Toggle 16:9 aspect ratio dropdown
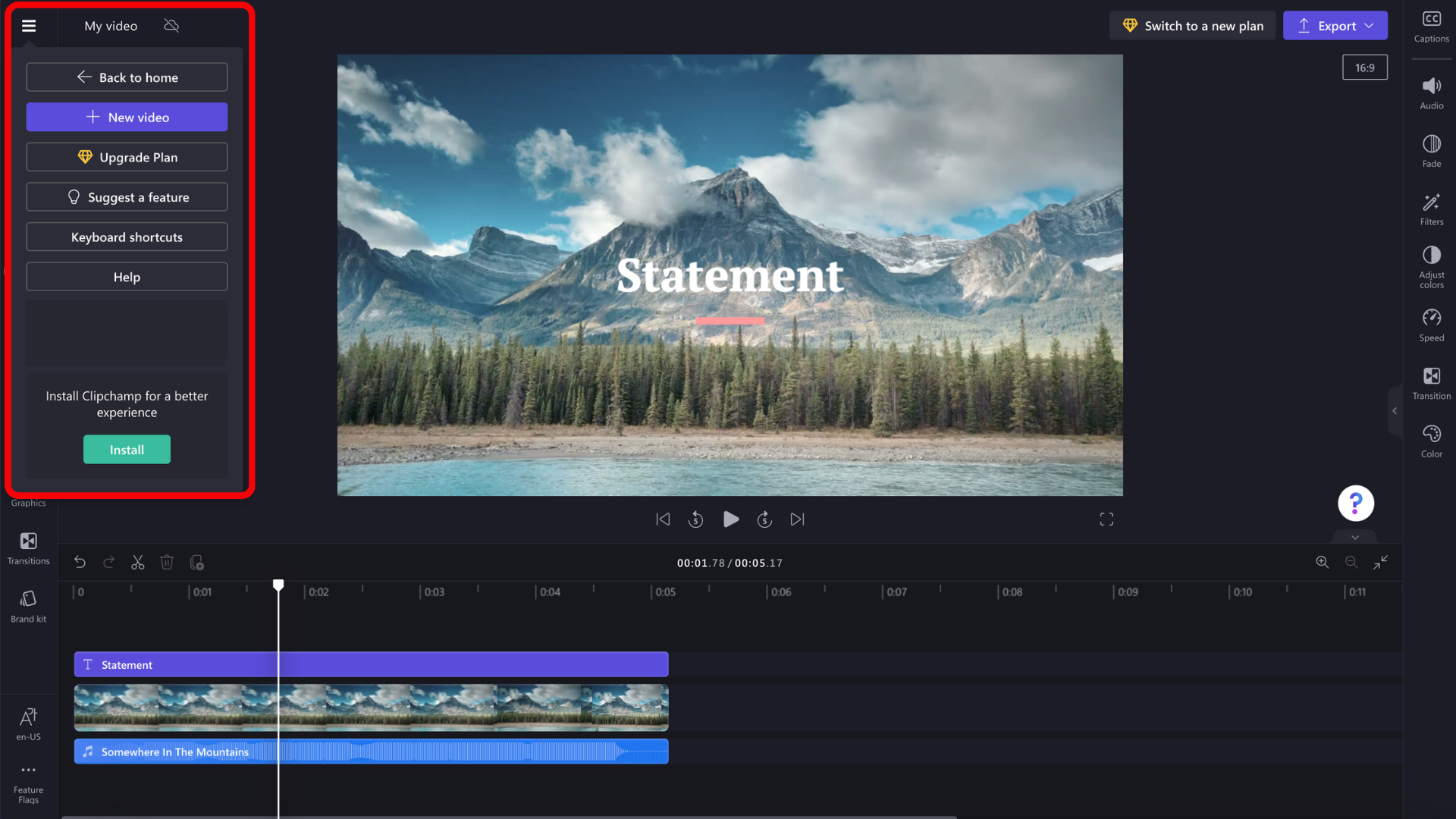The width and height of the screenshot is (1456, 819). (x=1364, y=67)
